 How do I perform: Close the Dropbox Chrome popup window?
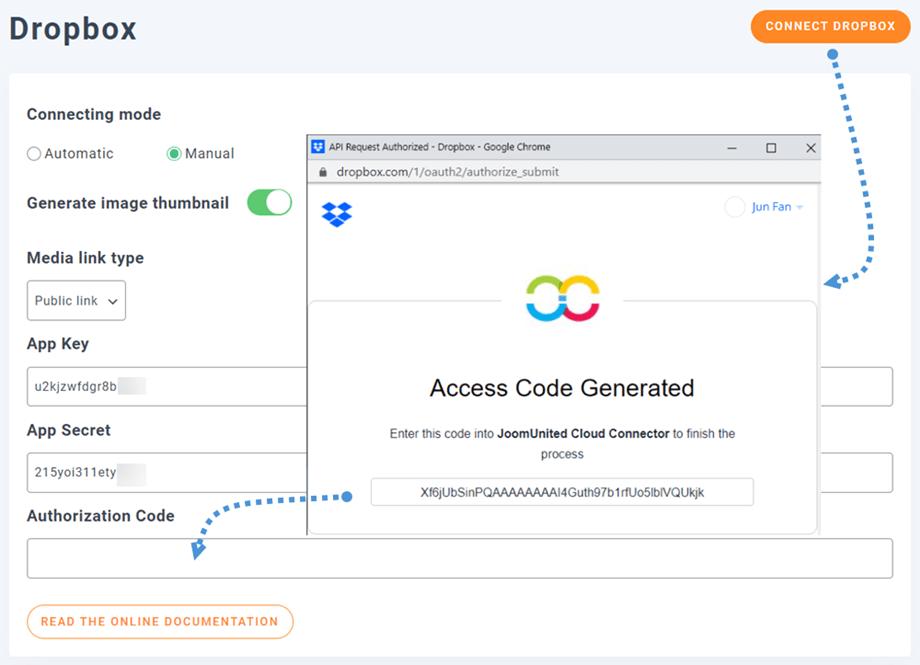point(810,148)
